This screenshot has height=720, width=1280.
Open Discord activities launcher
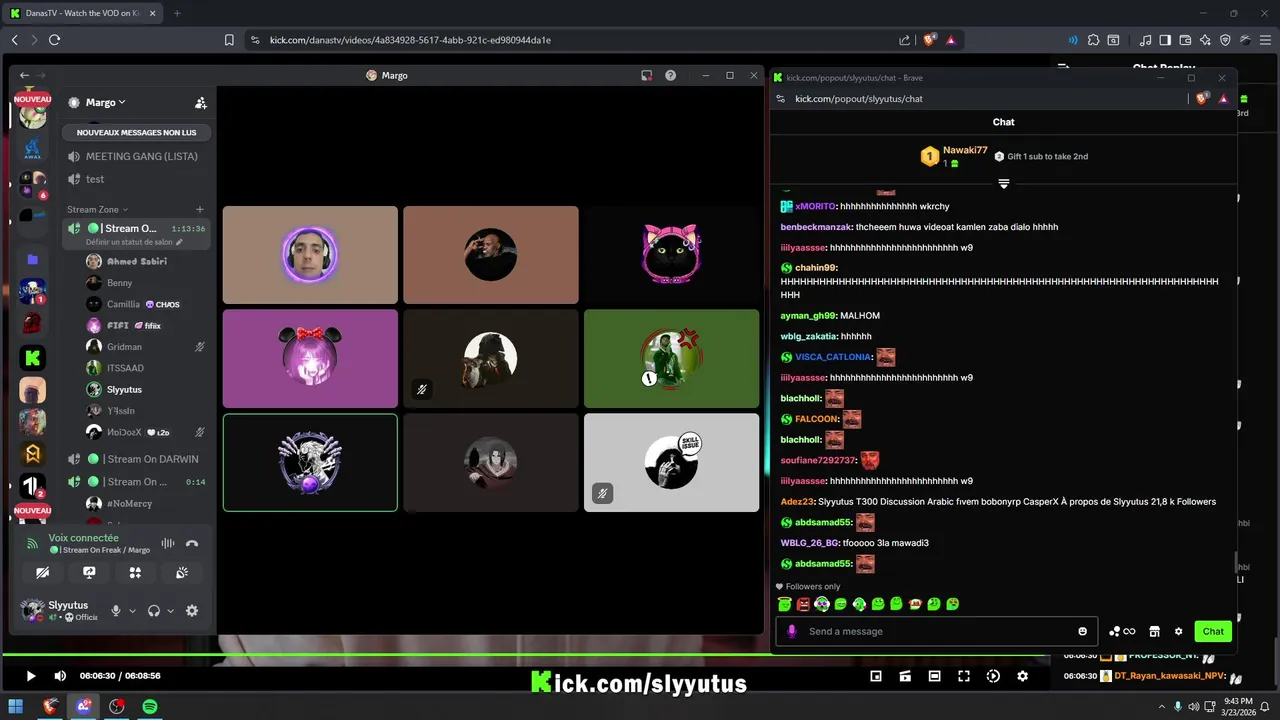(x=135, y=573)
